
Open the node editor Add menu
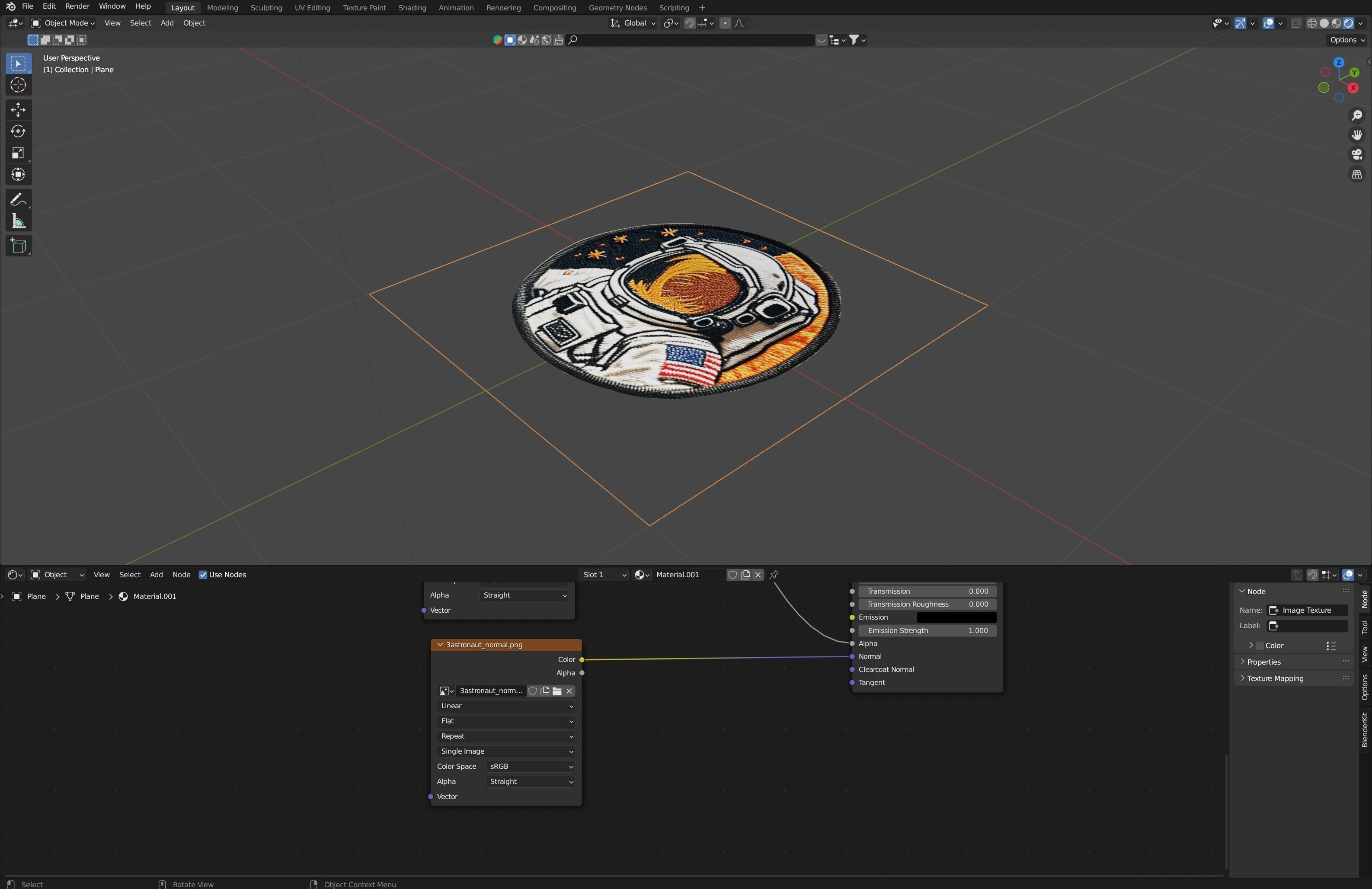click(x=156, y=575)
